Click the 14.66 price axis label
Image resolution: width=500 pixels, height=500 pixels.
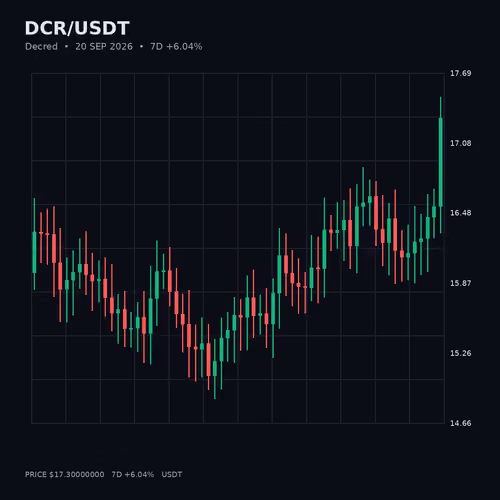461,423
